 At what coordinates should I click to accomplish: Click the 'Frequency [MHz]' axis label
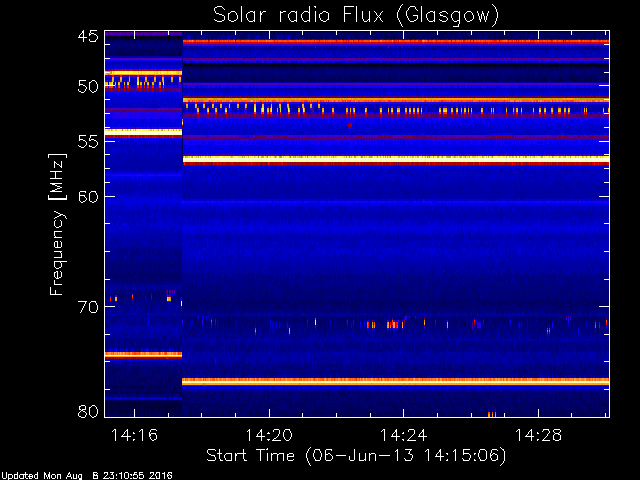(57, 224)
